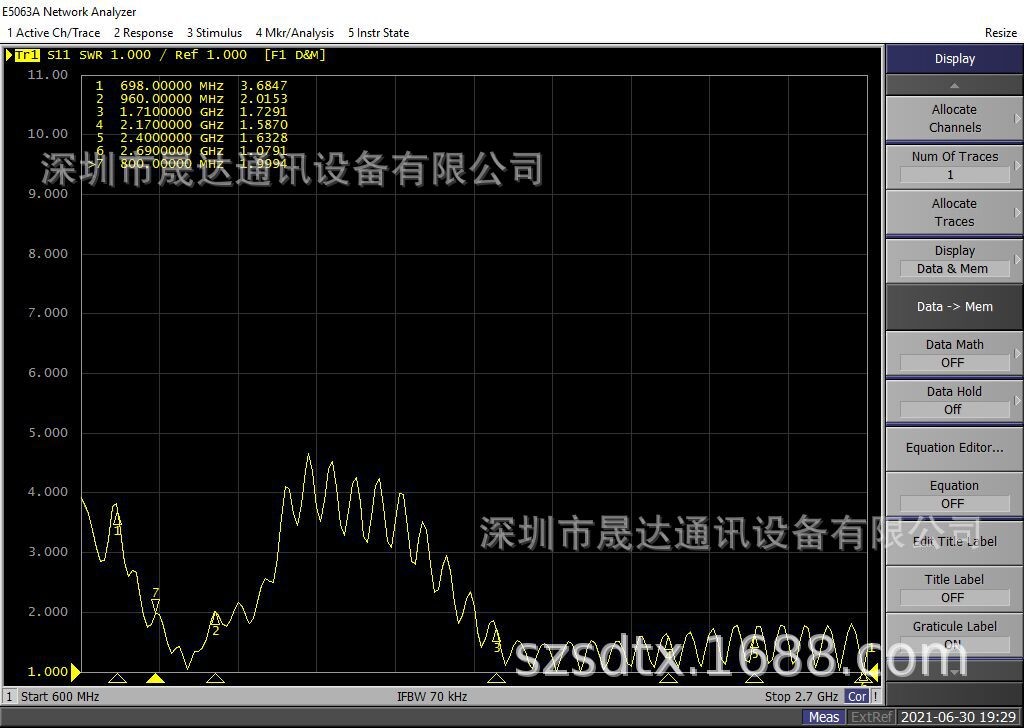
Task: Open the Allocate Traces submenu
Action: tap(954, 212)
